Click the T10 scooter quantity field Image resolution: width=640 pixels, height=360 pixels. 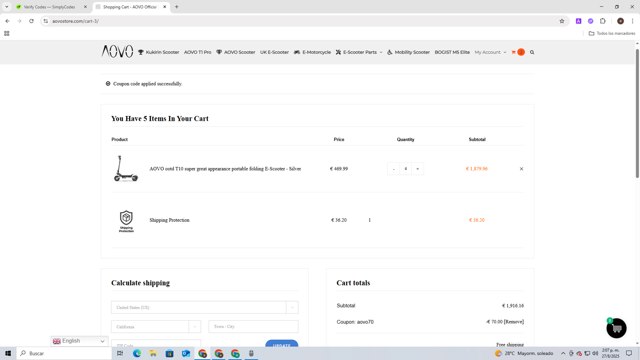click(405, 169)
